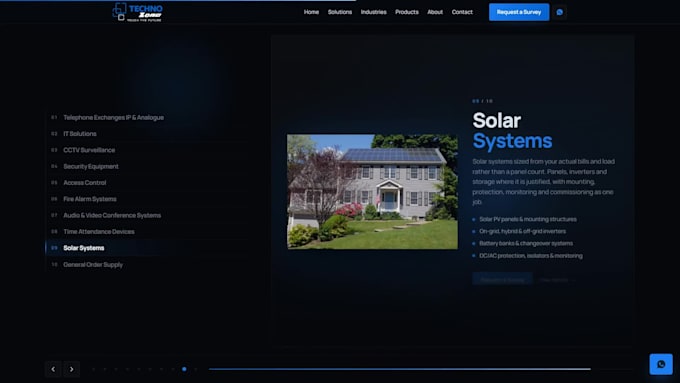Click the faded View details link
The image size is (680, 383).
pos(557,280)
